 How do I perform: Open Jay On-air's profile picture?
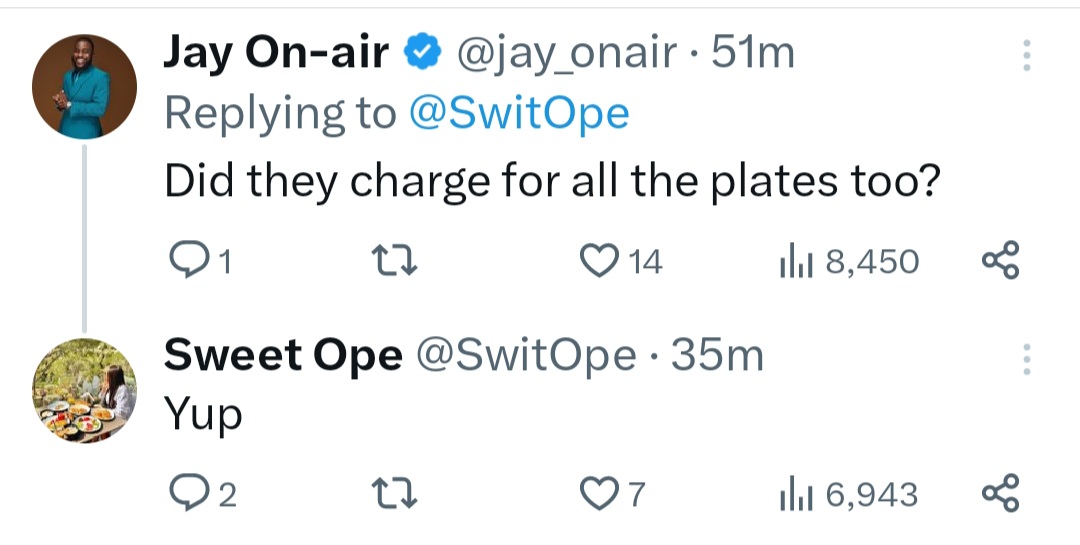point(84,86)
